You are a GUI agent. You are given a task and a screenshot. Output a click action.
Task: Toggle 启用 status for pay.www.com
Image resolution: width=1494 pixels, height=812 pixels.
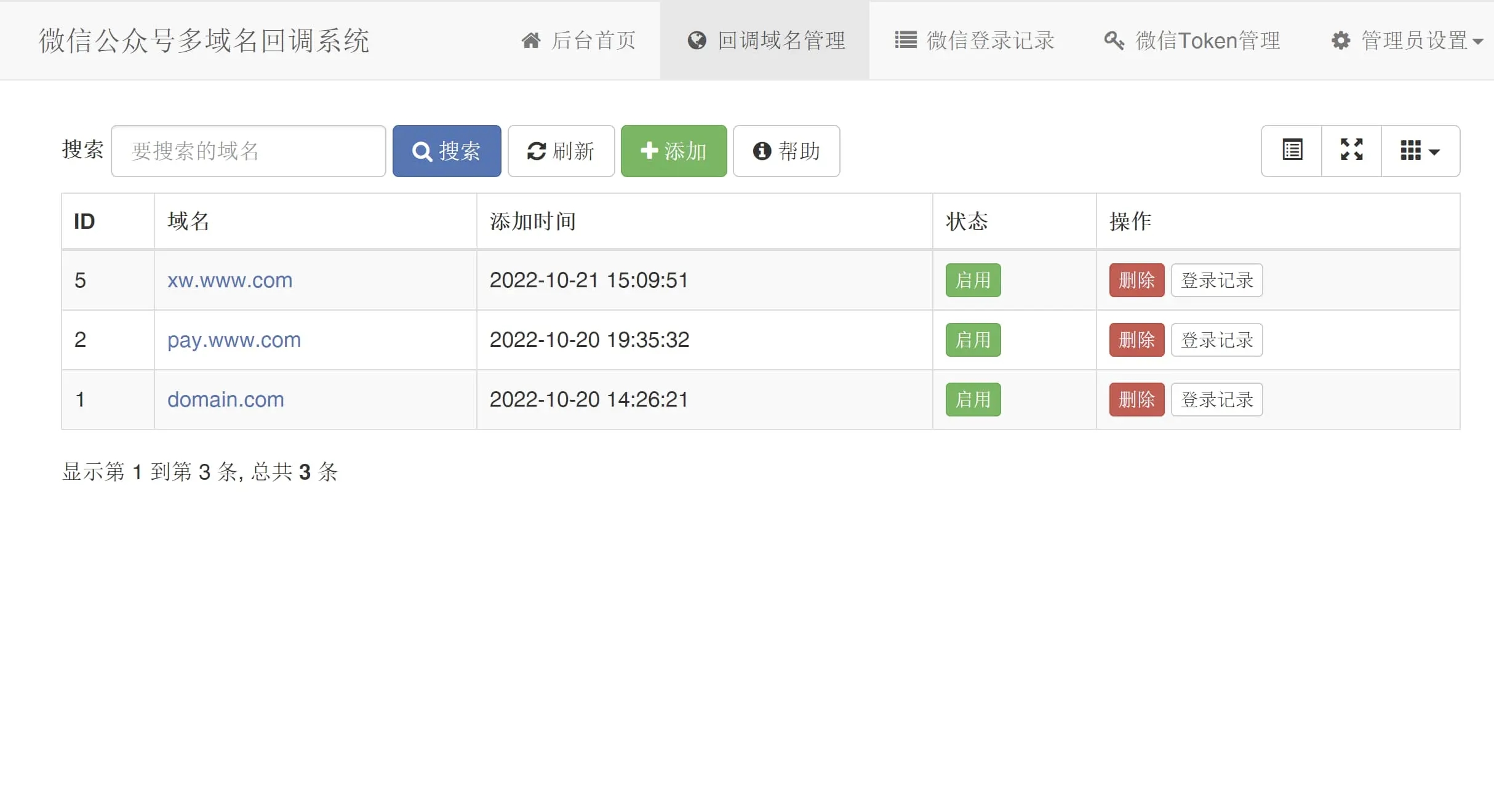tap(972, 340)
